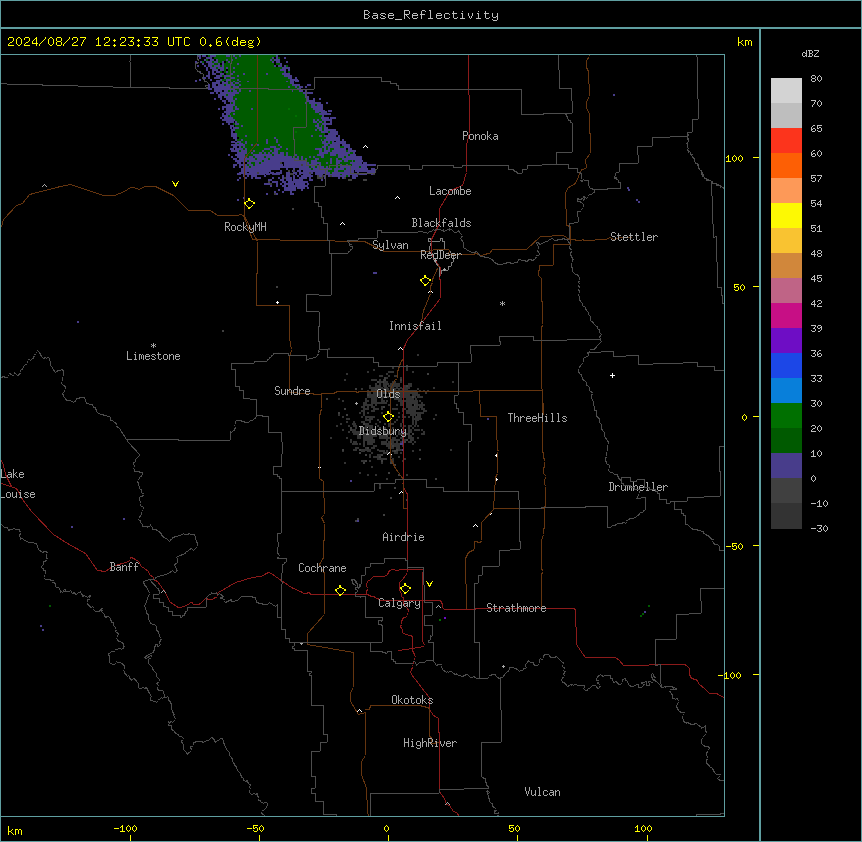Image resolution: width=862 pixels, height=842 pixels.
Task: Click the Didsbury town label
Action: [383, 431]
